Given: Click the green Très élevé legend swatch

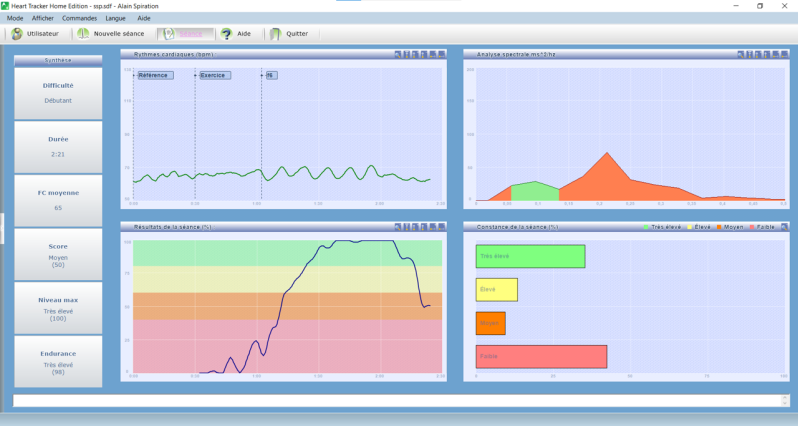Looking at the screenshot, I should click(x=646, y=227).
